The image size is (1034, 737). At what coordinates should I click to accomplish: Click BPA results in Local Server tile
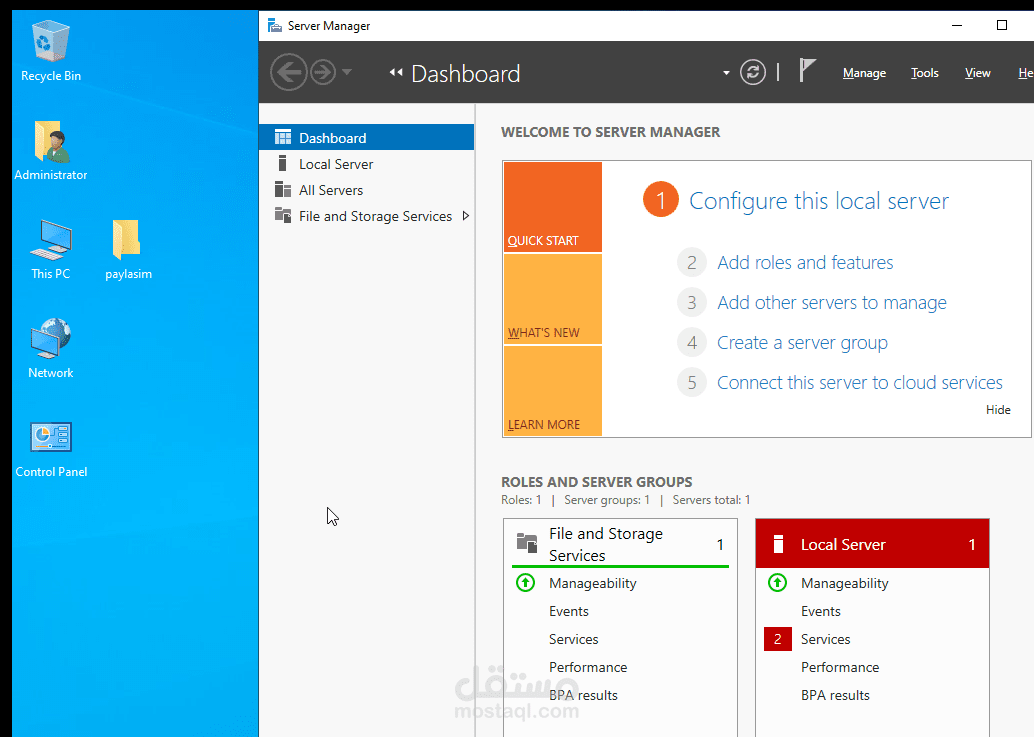835,695
